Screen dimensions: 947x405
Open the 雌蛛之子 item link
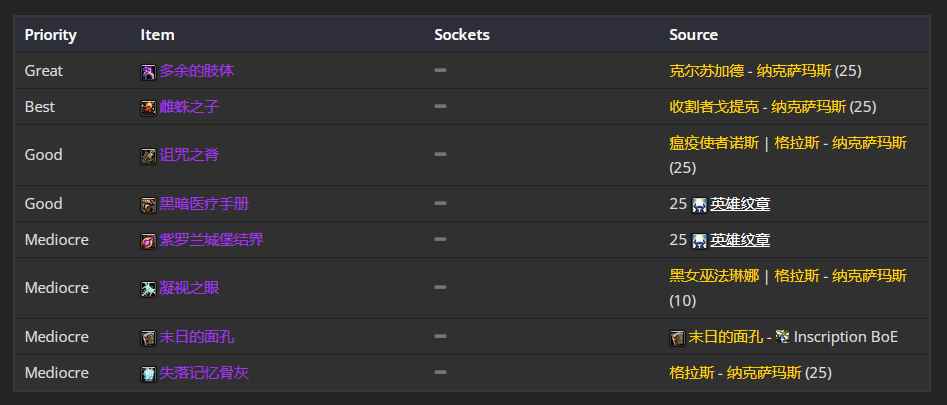[x=189, y=107]
